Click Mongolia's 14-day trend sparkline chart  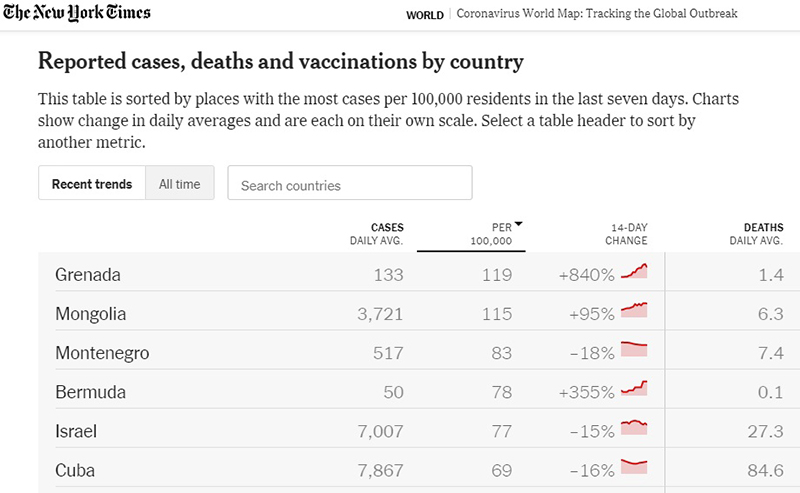(x=634, y=311)
